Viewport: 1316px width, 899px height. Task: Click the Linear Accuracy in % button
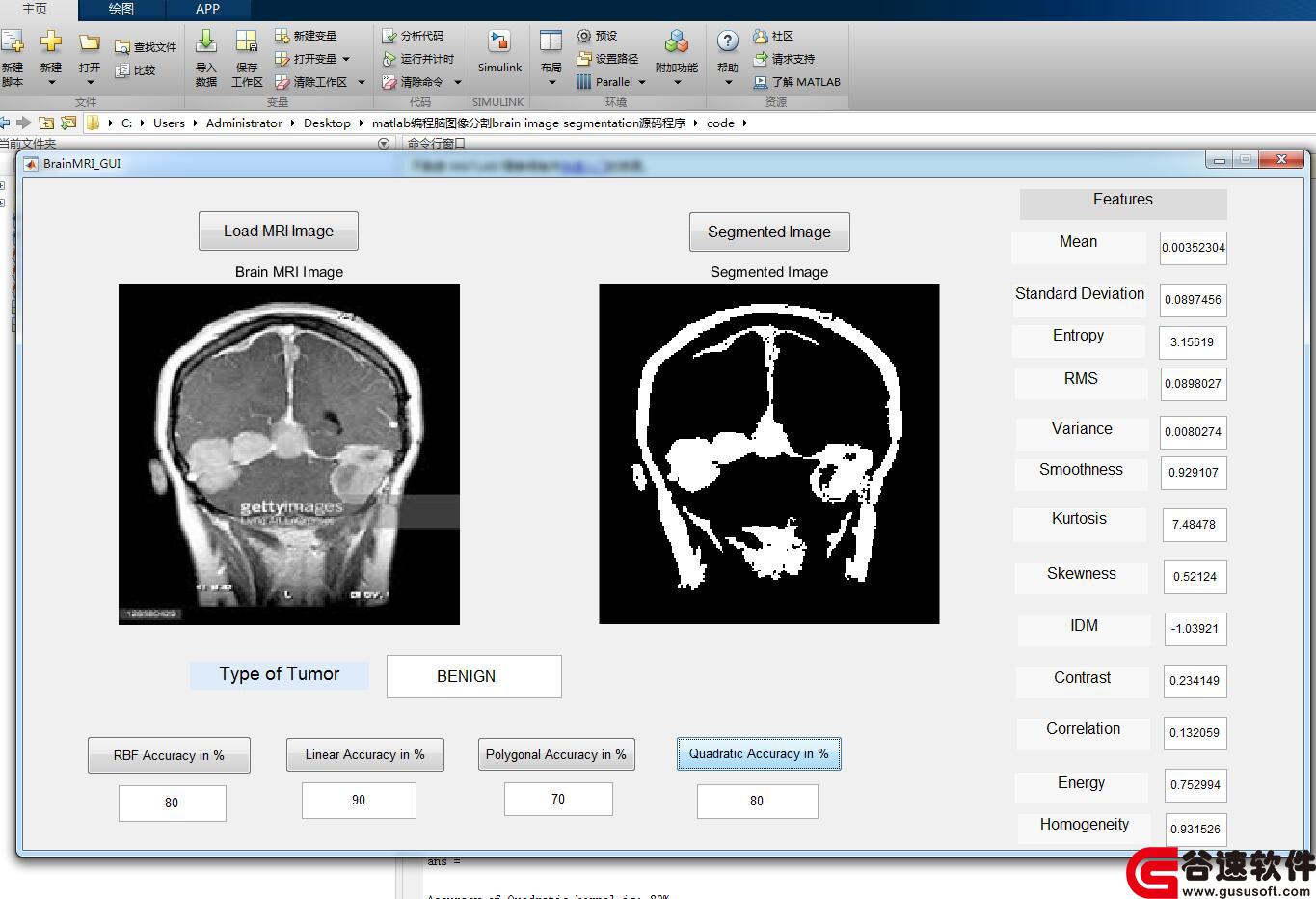point(365,754)
